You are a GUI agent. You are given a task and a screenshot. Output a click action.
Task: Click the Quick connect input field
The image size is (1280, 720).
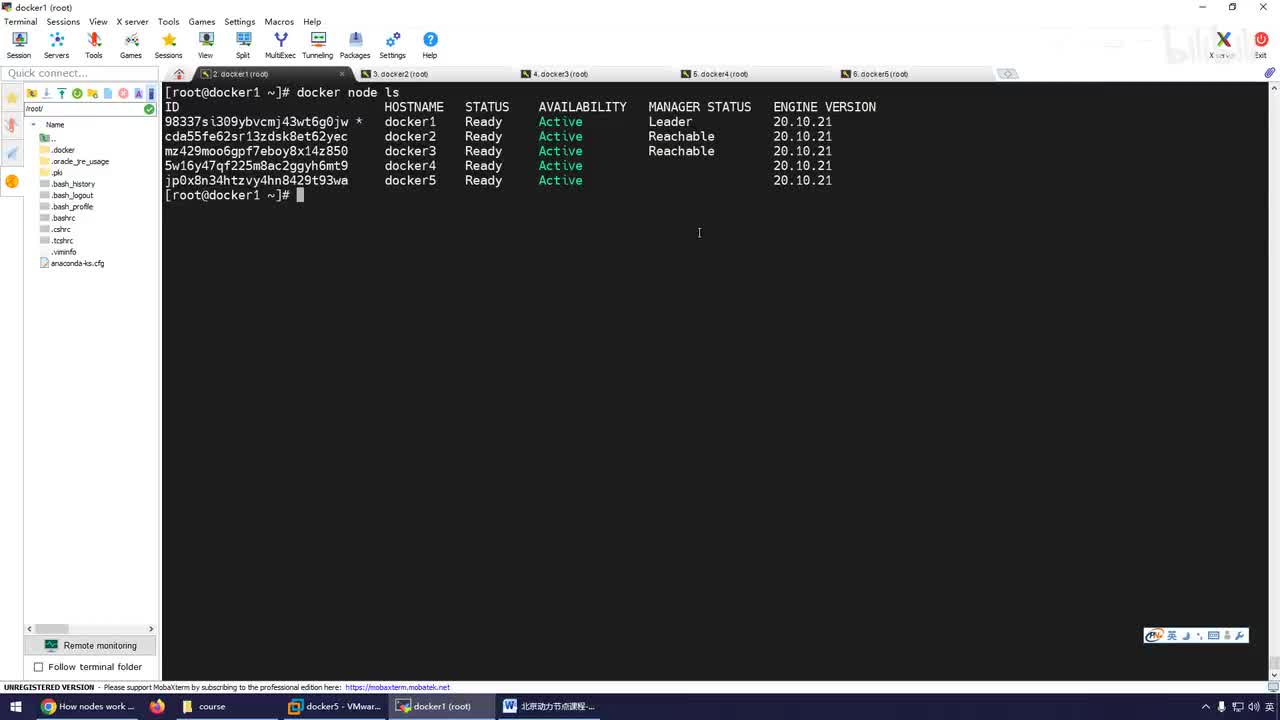click(80, 73)
